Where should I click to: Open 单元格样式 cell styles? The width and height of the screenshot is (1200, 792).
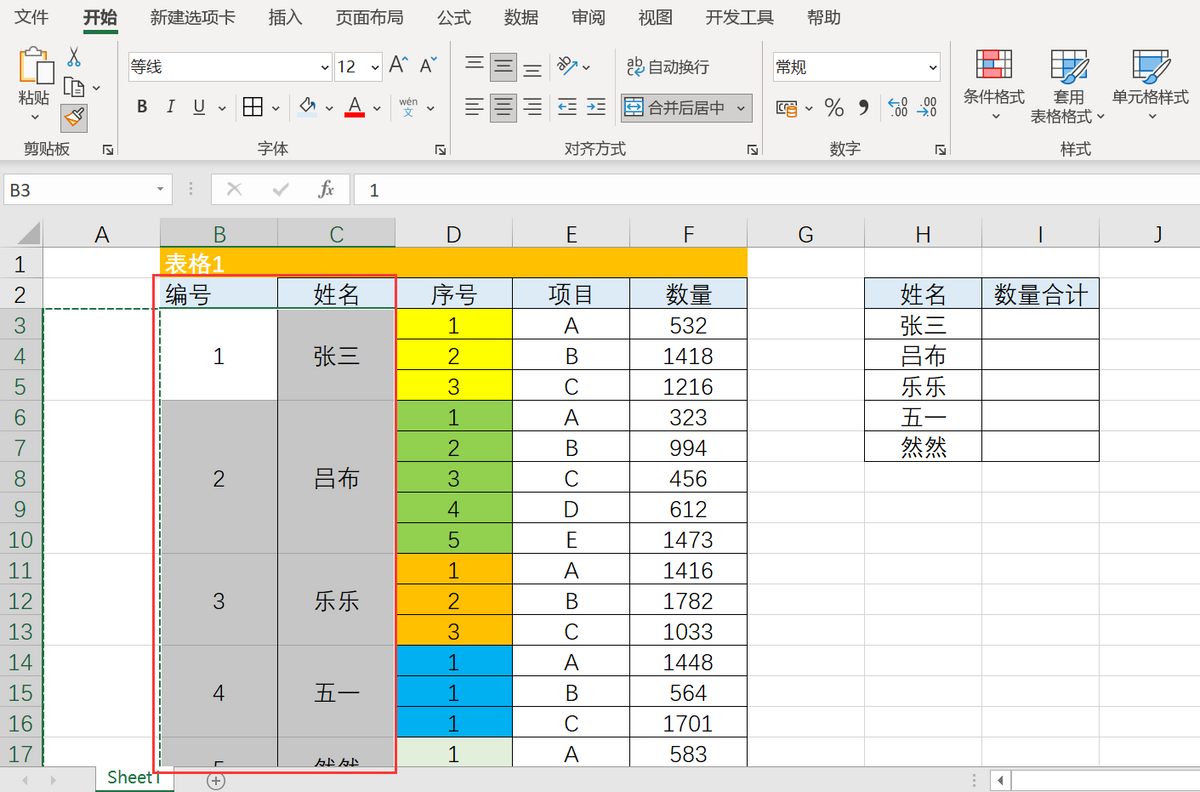tap(1150, 85)
